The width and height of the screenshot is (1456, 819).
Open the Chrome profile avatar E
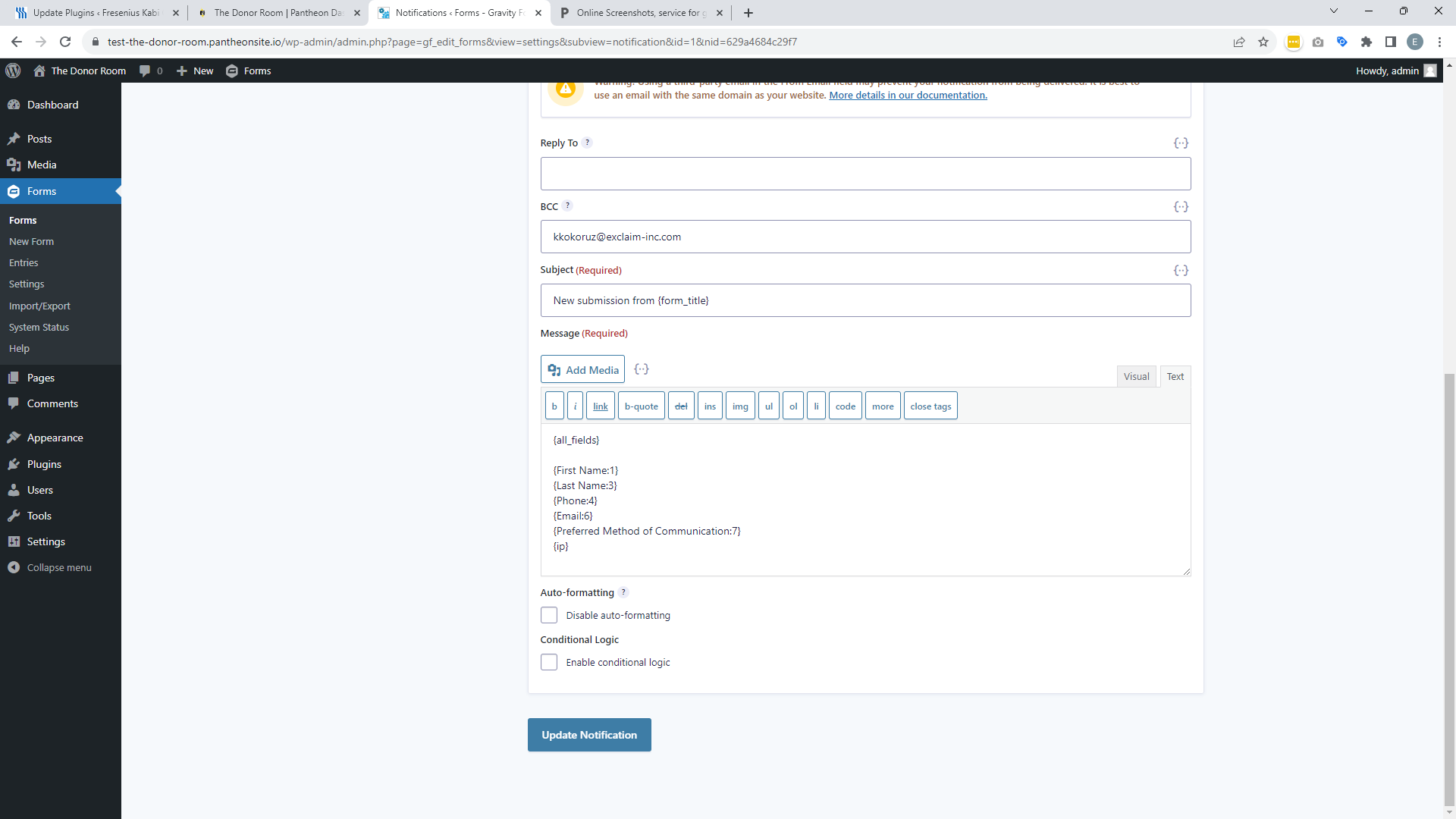tap(1415, 42)
